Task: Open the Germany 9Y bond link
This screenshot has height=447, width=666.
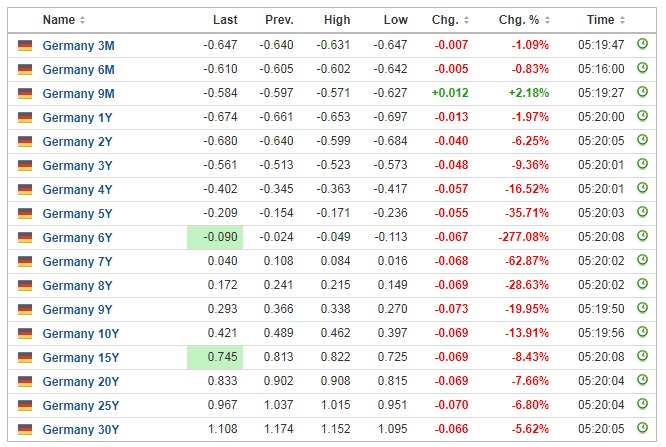Action: tap(77, 309)
